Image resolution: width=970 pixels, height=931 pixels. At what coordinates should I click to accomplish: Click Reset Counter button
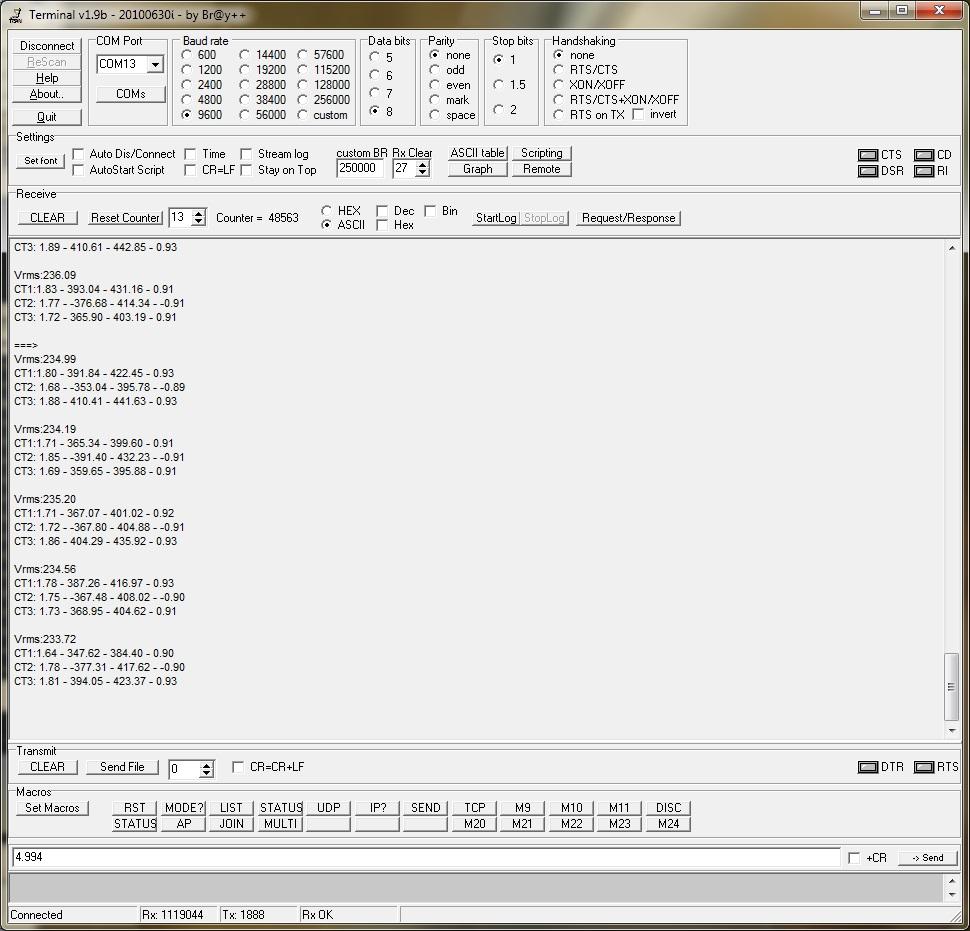(x=126, y=218)
